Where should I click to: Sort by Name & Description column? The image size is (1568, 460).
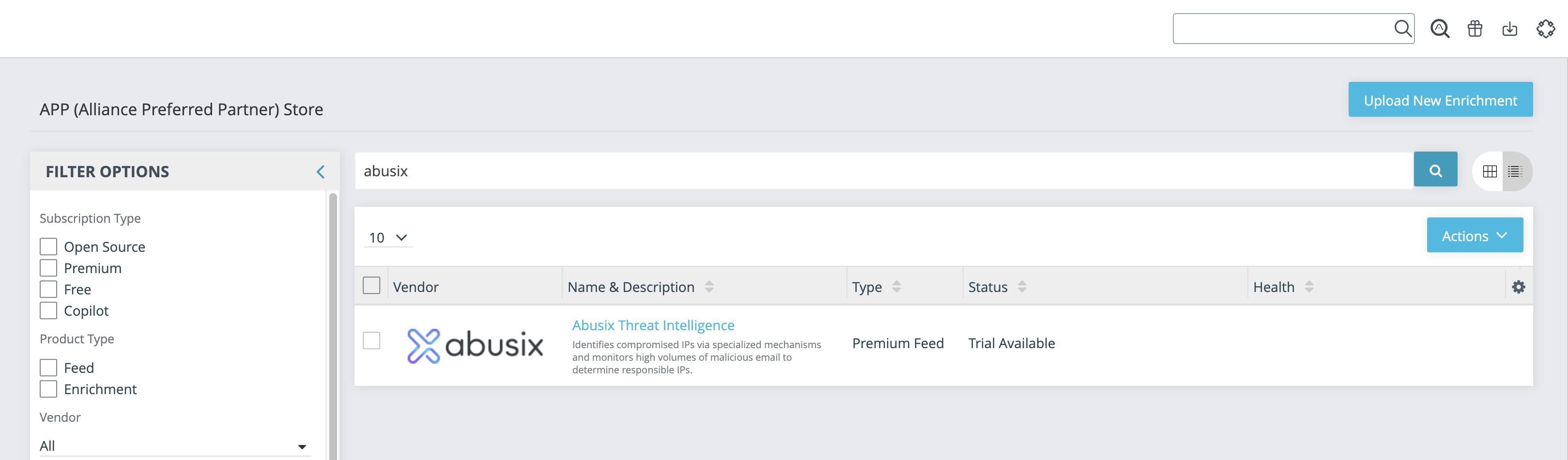point(709,287)
